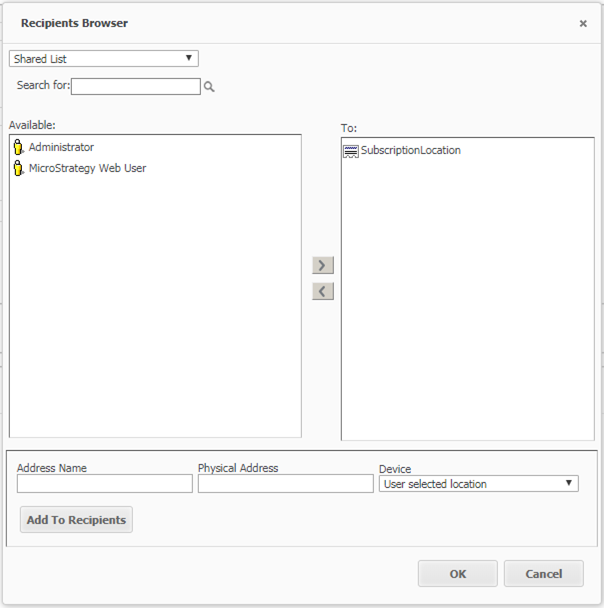Screen dimensions: 604x608
Task: Click the search magnifier icon
Action: coord(210,87)
